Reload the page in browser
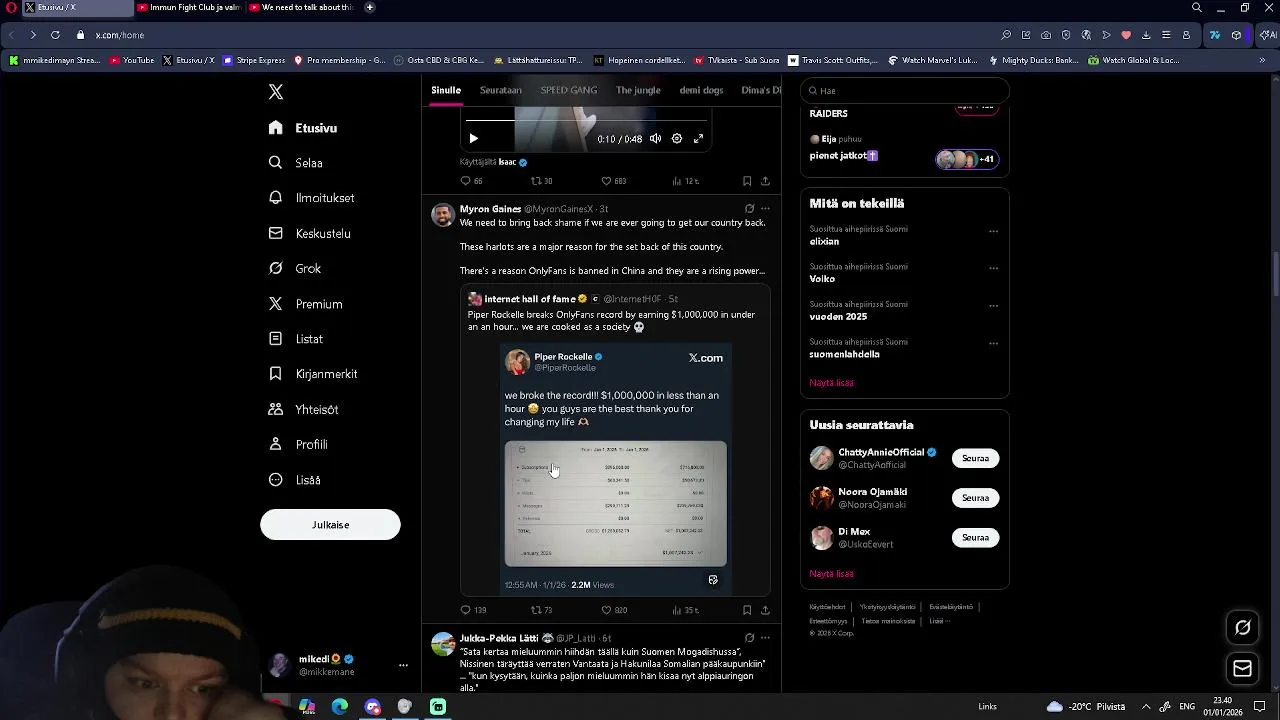The width and height of the screenshot is (1280, 720). click(x=55, y=35)
